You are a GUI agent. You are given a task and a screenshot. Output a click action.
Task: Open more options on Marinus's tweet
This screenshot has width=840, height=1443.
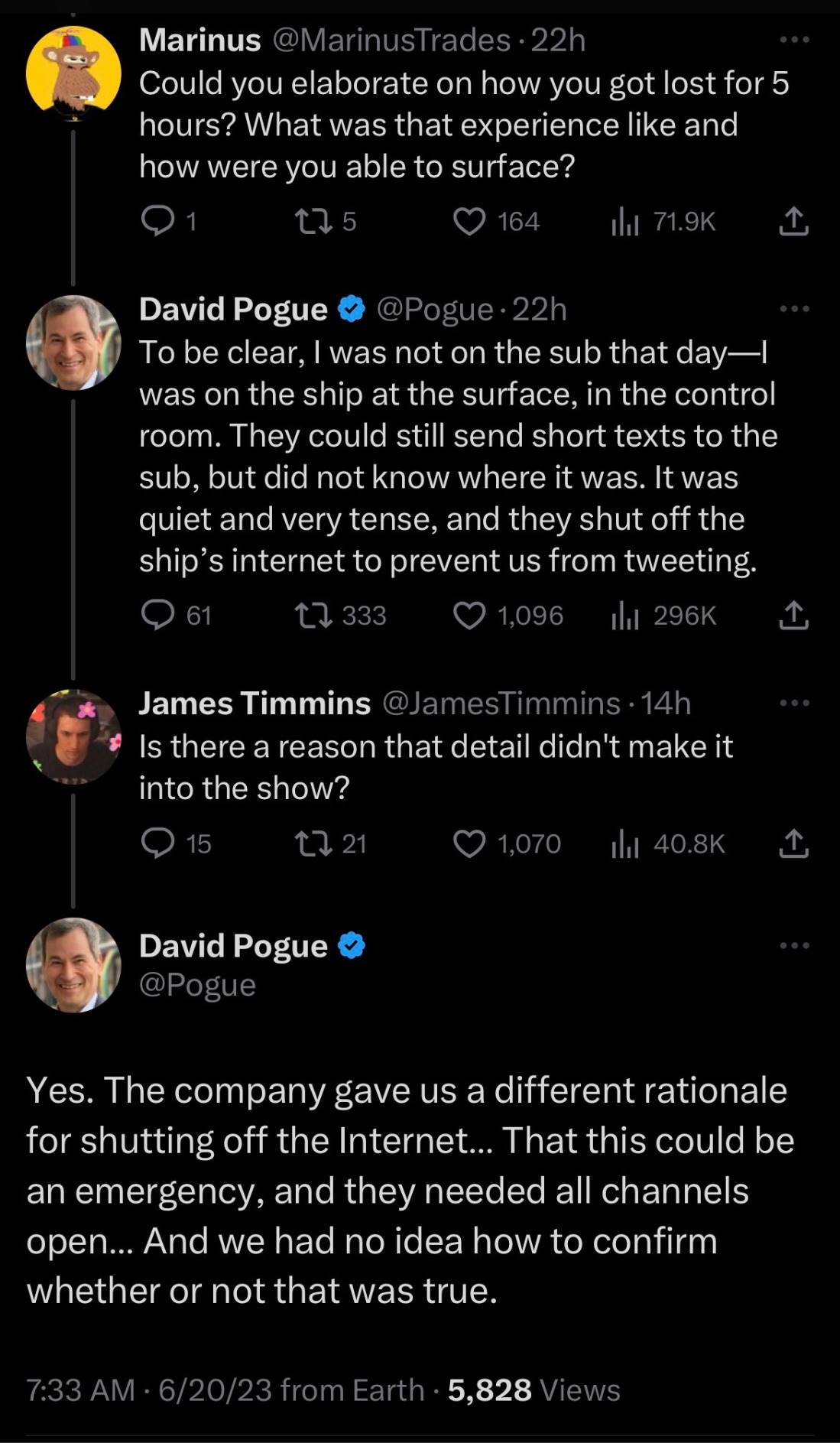coord(794,39)
